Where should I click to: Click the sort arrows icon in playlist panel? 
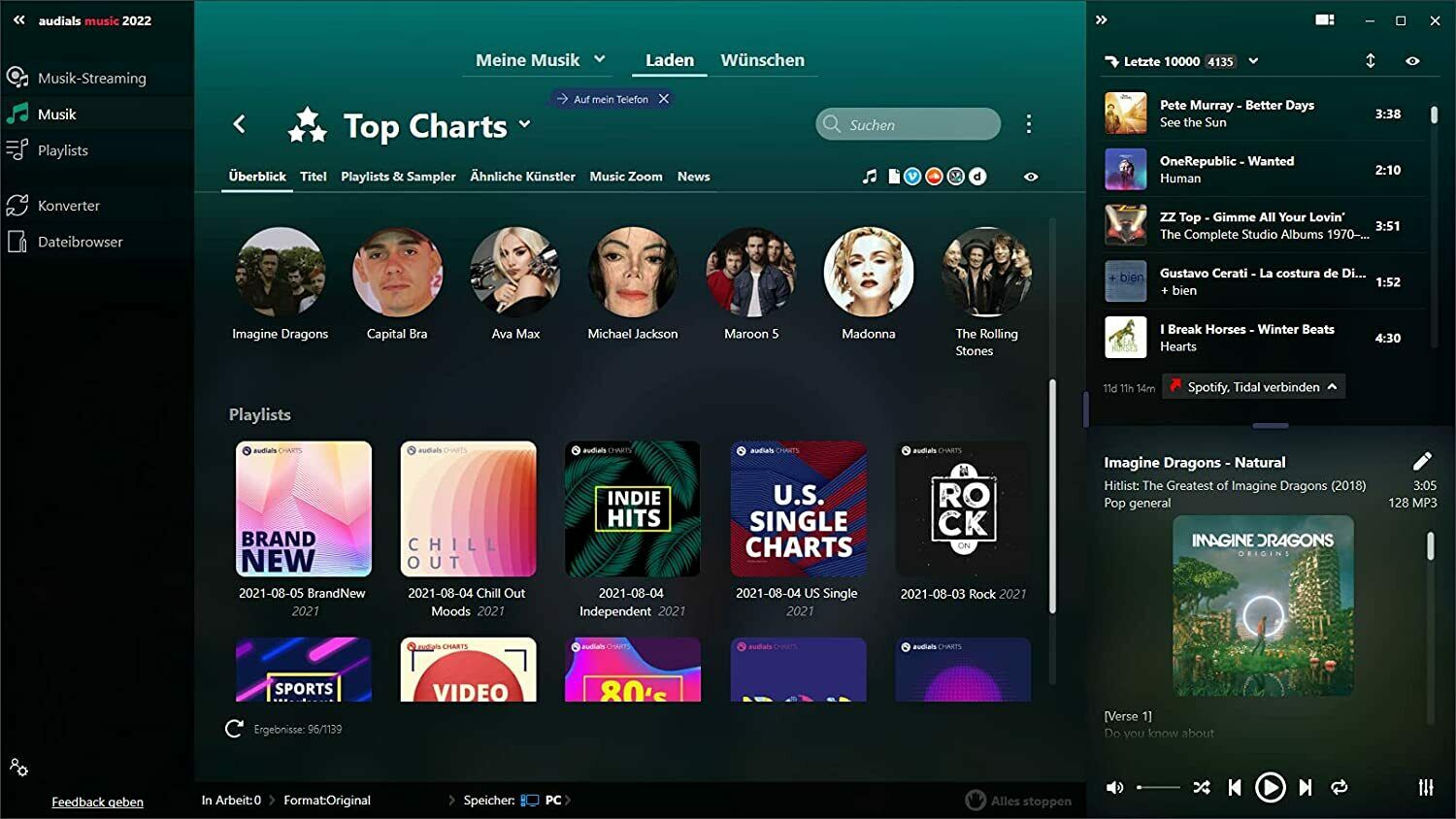click(1370, 61)
